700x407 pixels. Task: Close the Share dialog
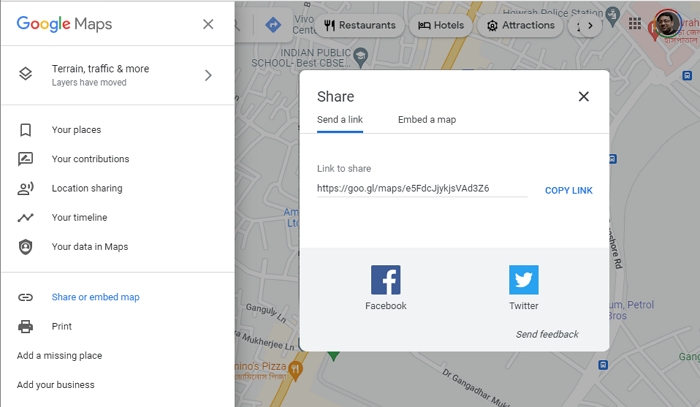[x=583, y=96]
